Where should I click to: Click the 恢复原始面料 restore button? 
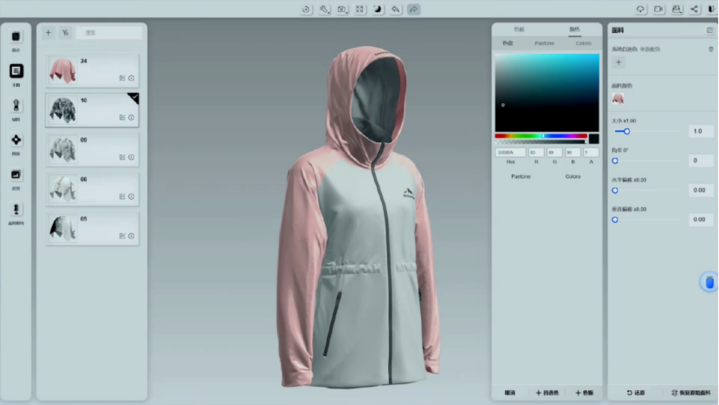tap(689, 392)
